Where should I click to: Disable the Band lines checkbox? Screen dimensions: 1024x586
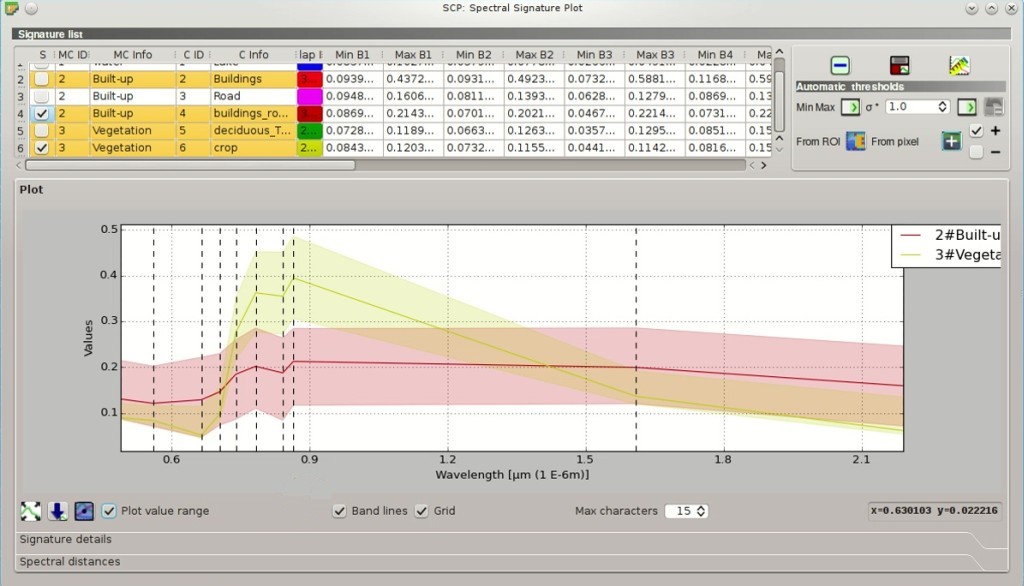click(x=339, y=511)
